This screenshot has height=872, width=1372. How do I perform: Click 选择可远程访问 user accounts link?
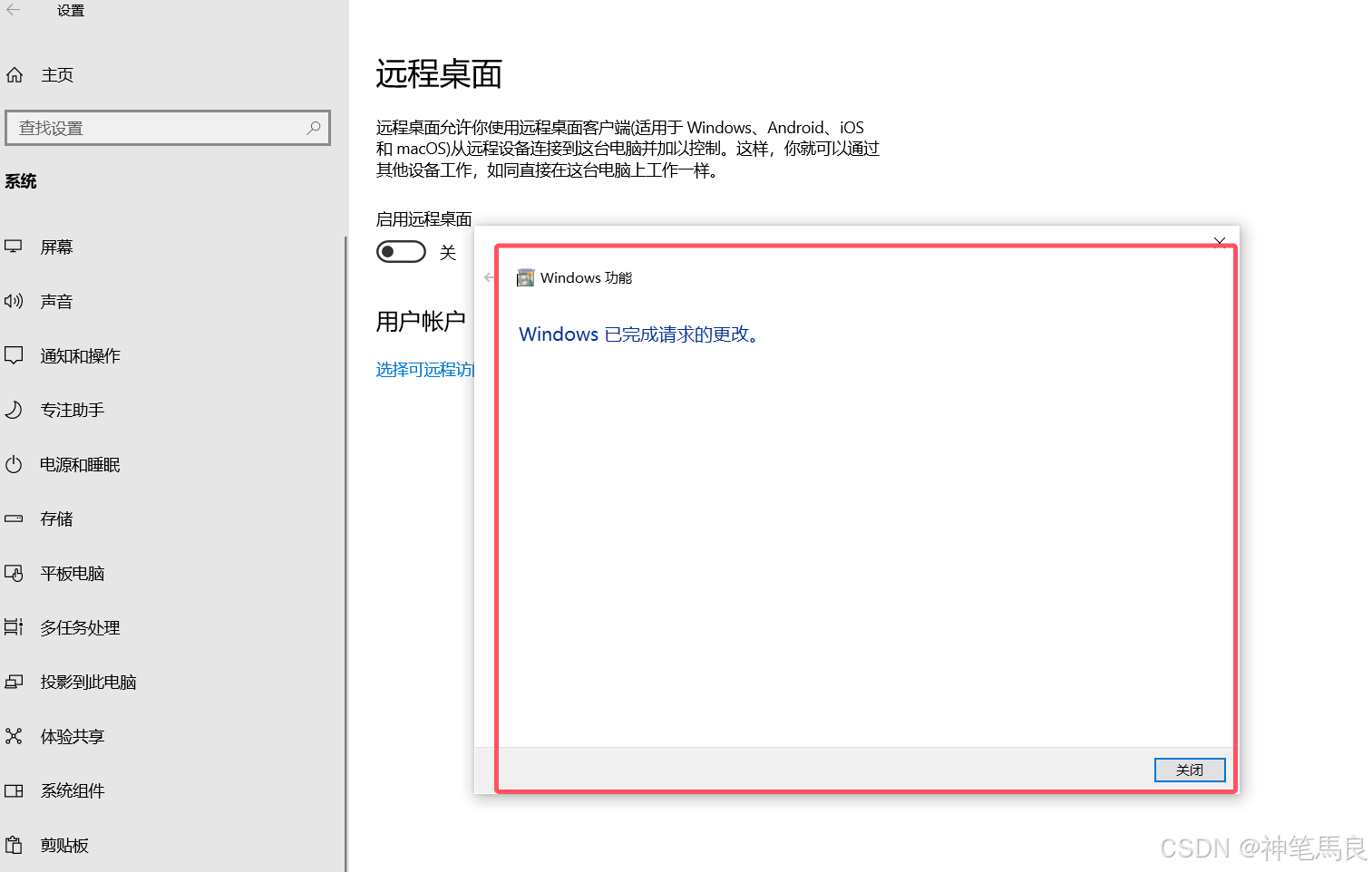(x=425, y=370)
